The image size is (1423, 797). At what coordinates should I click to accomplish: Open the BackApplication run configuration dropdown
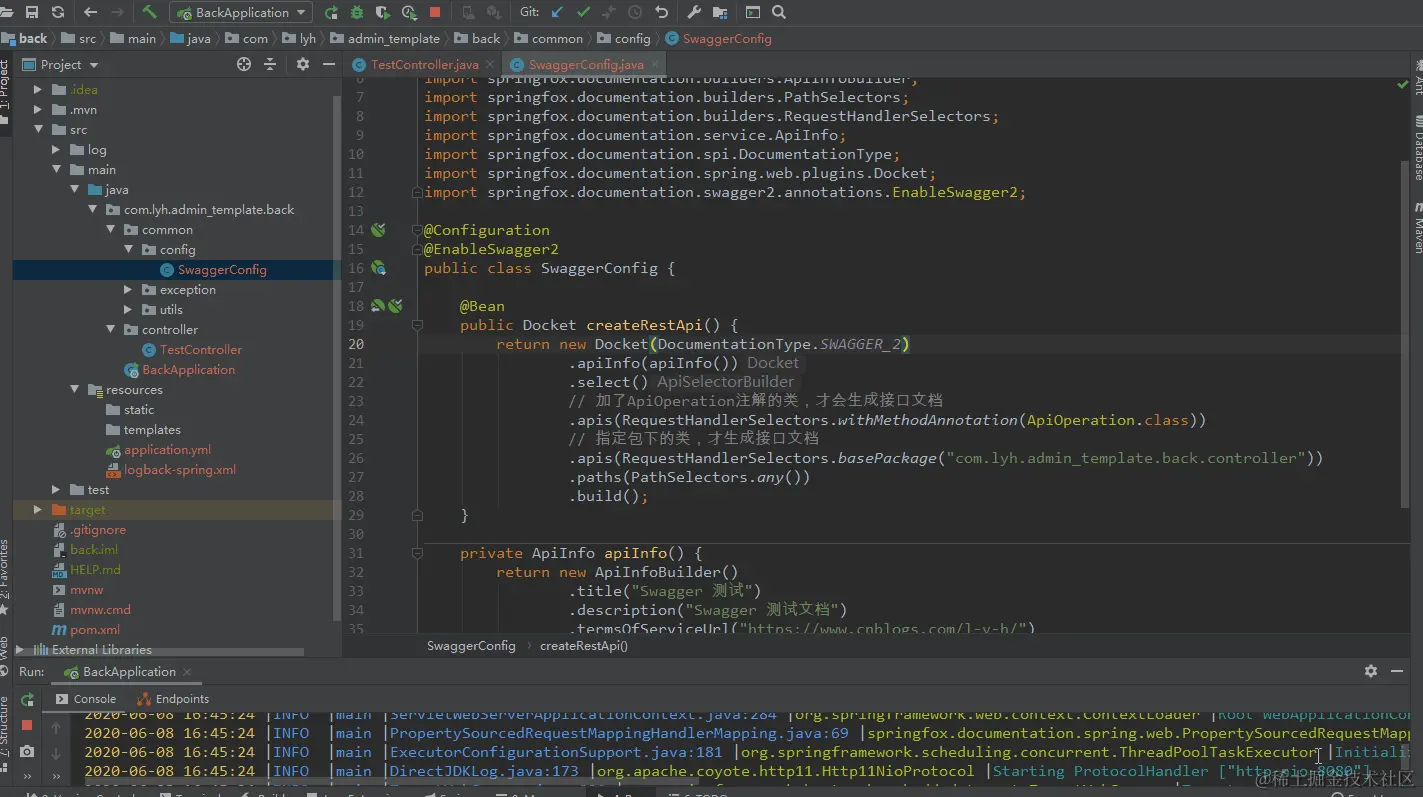point(241,12)
